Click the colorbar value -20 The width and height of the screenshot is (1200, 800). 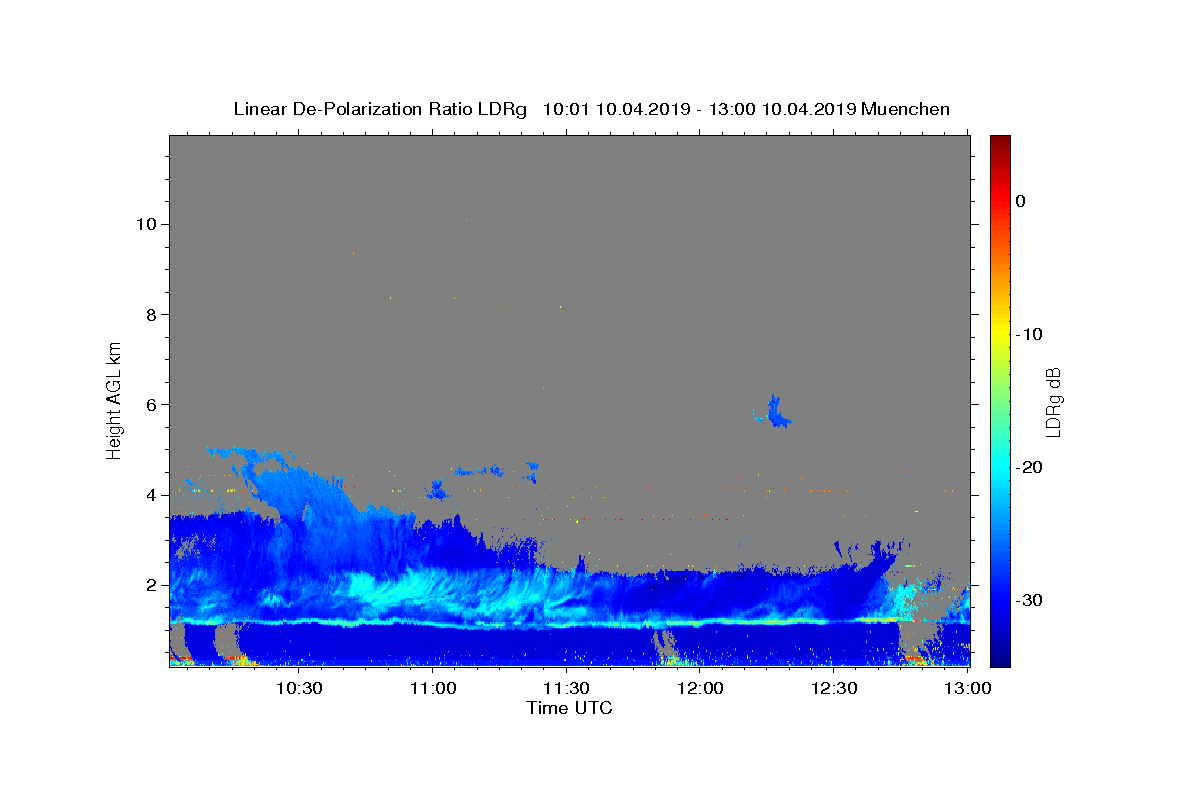click(1030, 467)
